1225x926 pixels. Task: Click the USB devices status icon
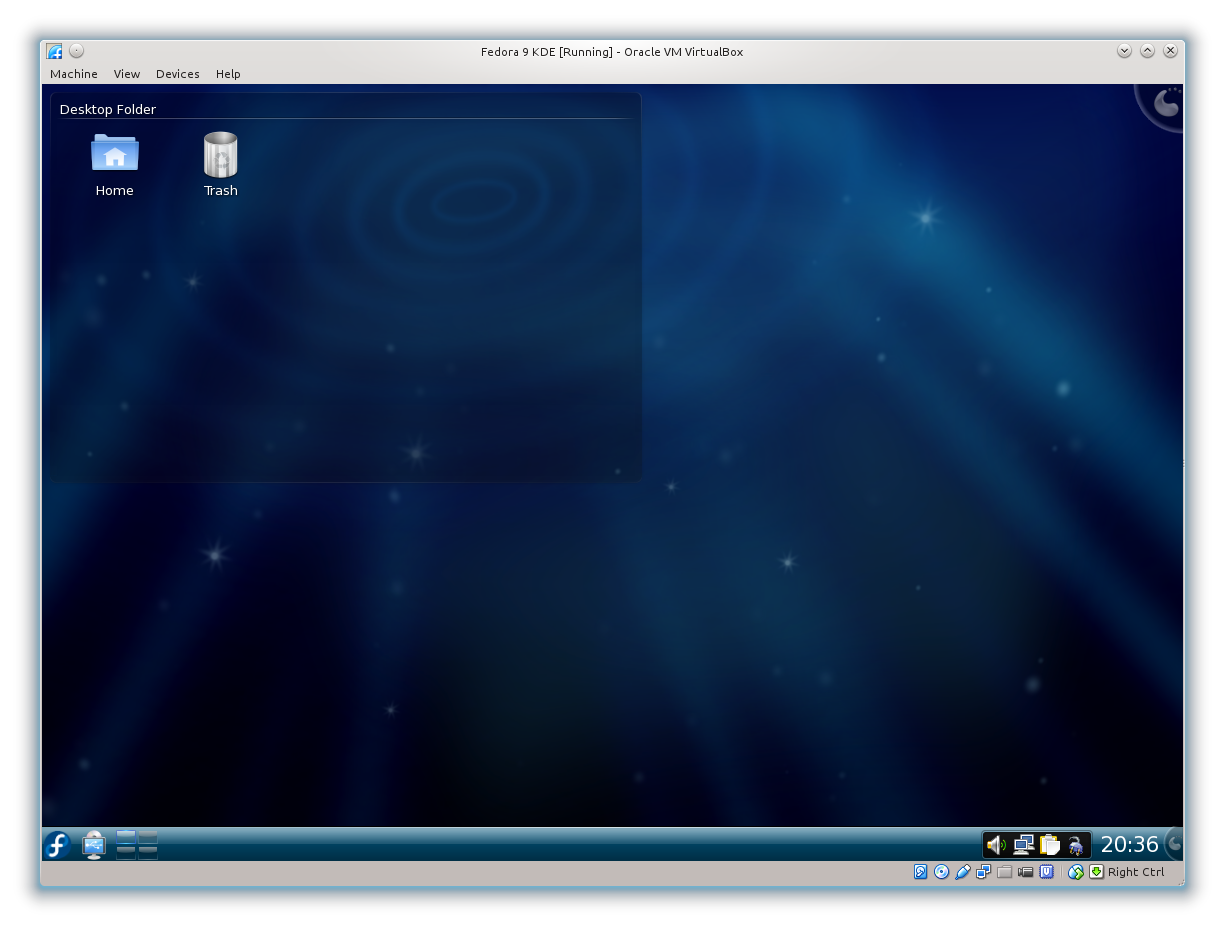click(x=963, y=872)
